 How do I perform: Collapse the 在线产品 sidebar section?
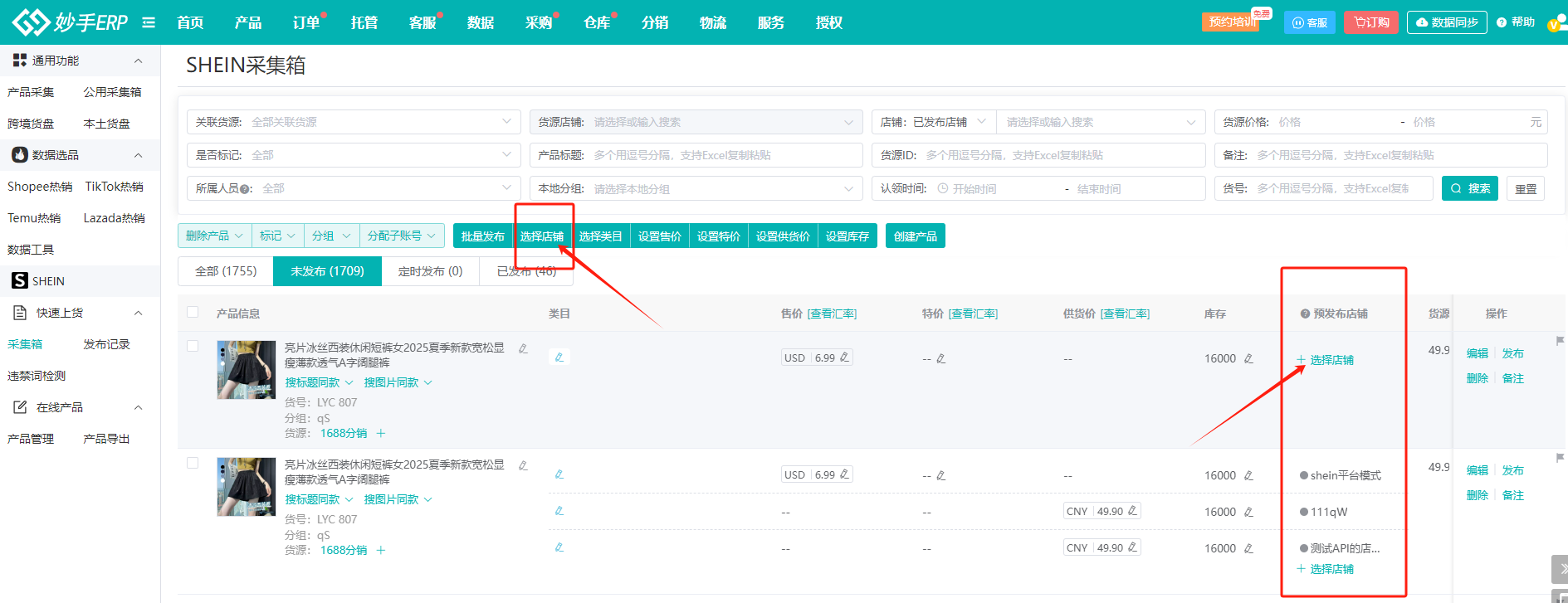click(x=139, y=407)
